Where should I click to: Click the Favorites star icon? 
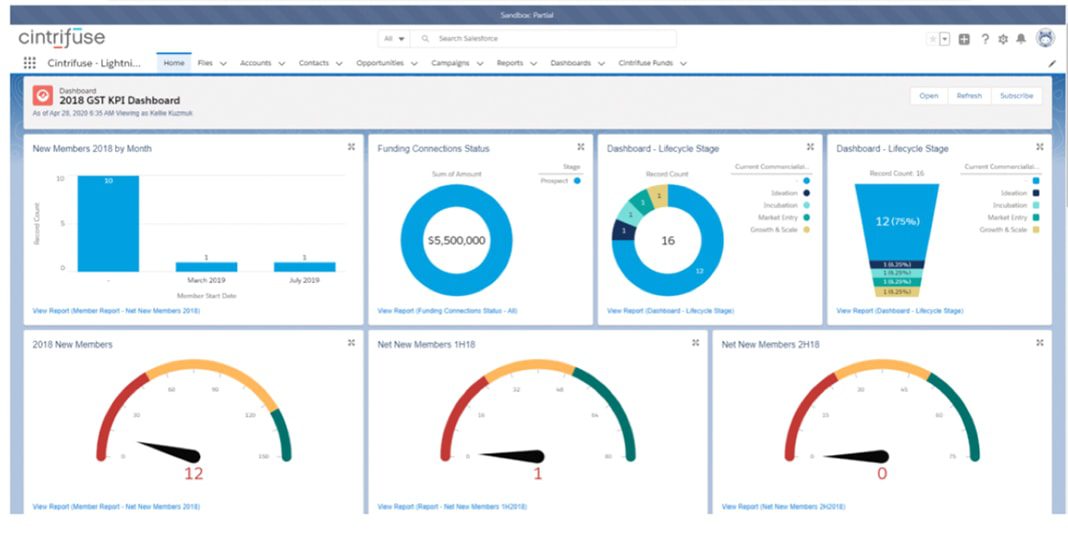[932, 39]
